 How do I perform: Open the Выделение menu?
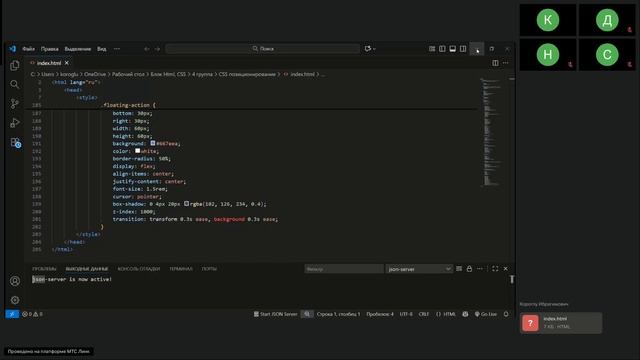pos(78,49)
